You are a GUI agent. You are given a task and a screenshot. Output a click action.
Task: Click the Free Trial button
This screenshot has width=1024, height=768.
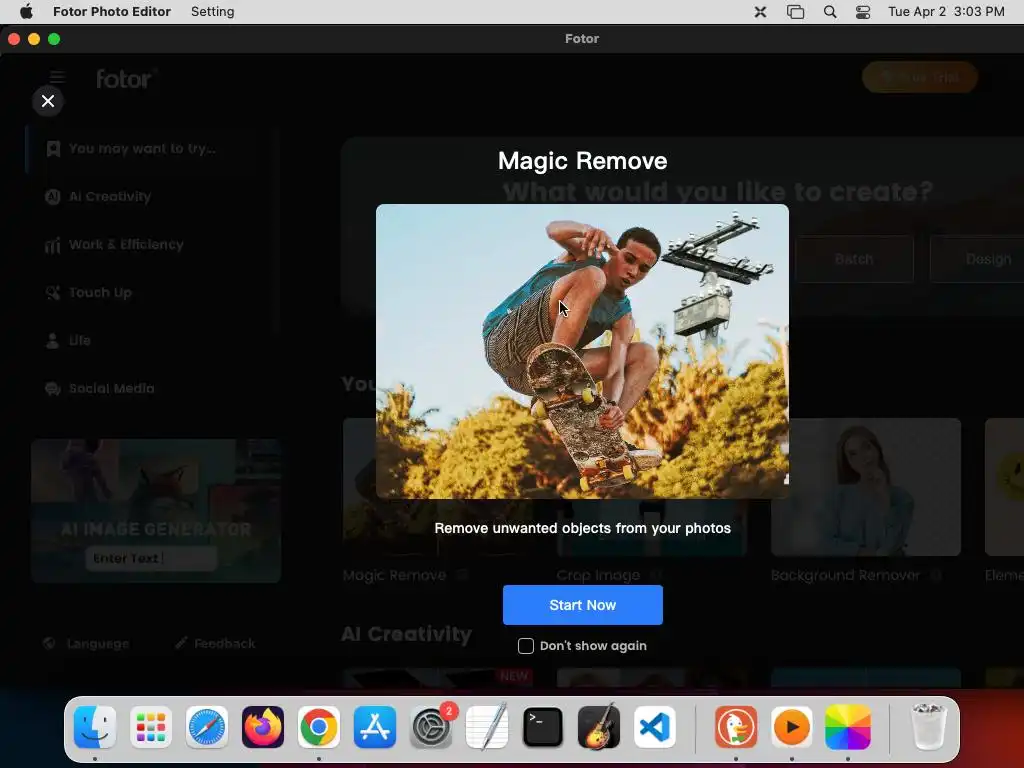[x=920, y=78]
